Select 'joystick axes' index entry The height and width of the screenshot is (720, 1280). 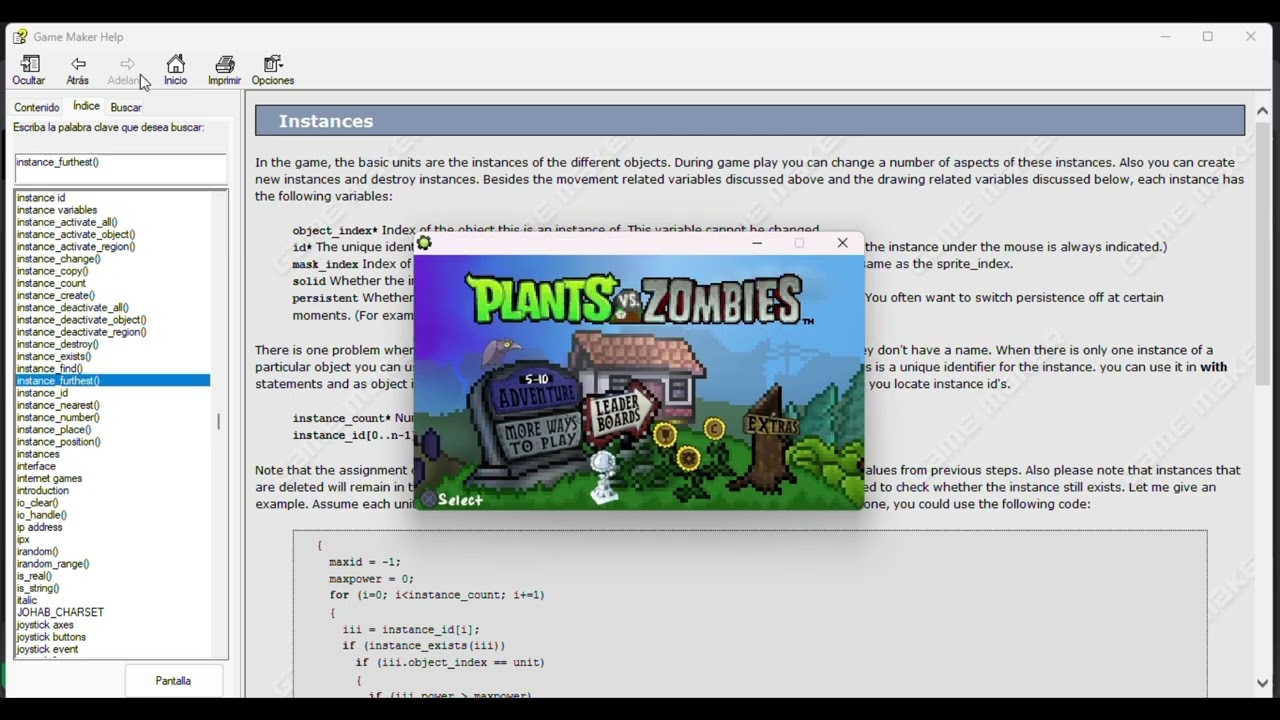[45, 624]
